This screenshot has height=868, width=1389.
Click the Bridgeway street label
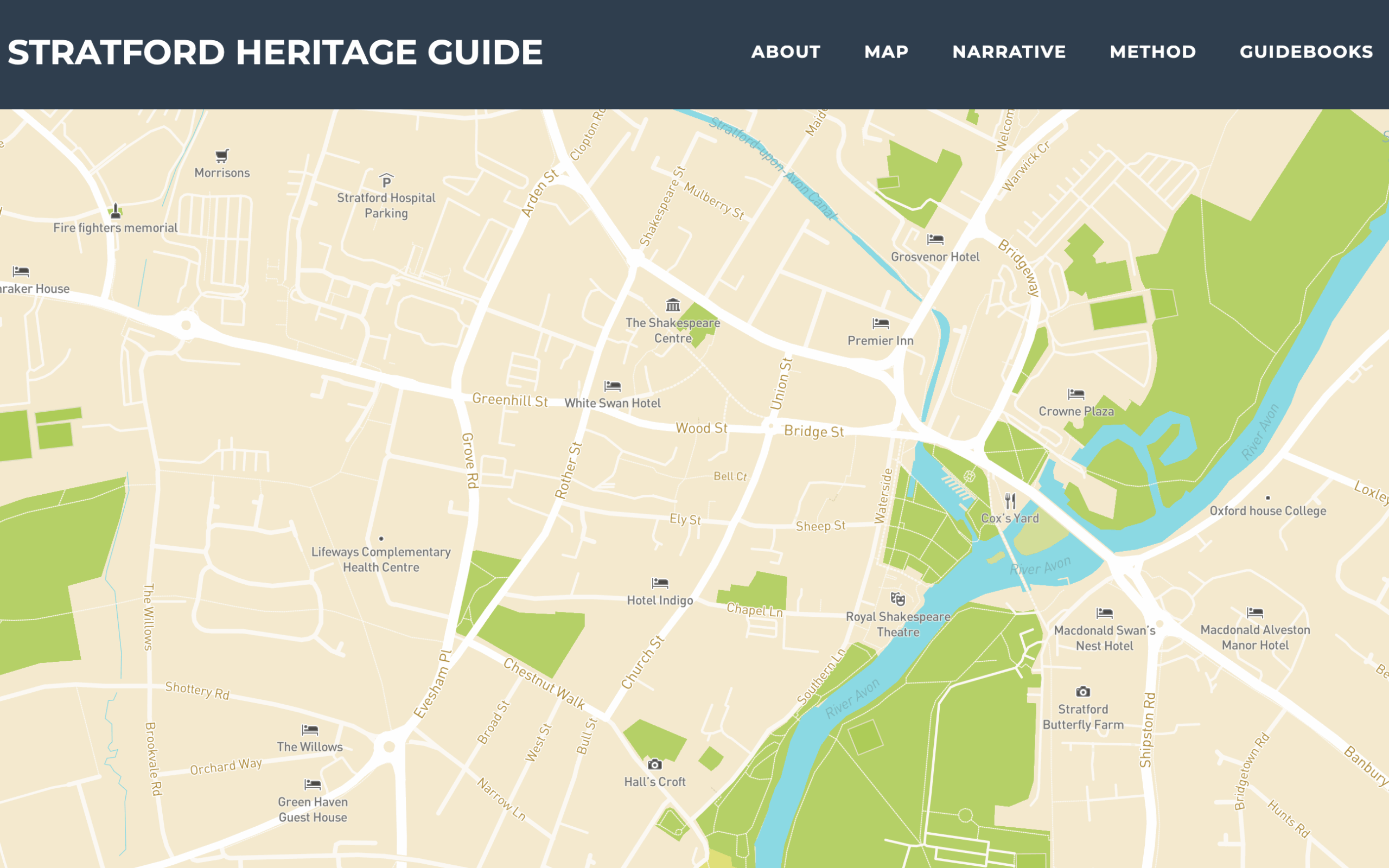point(1020,268)
